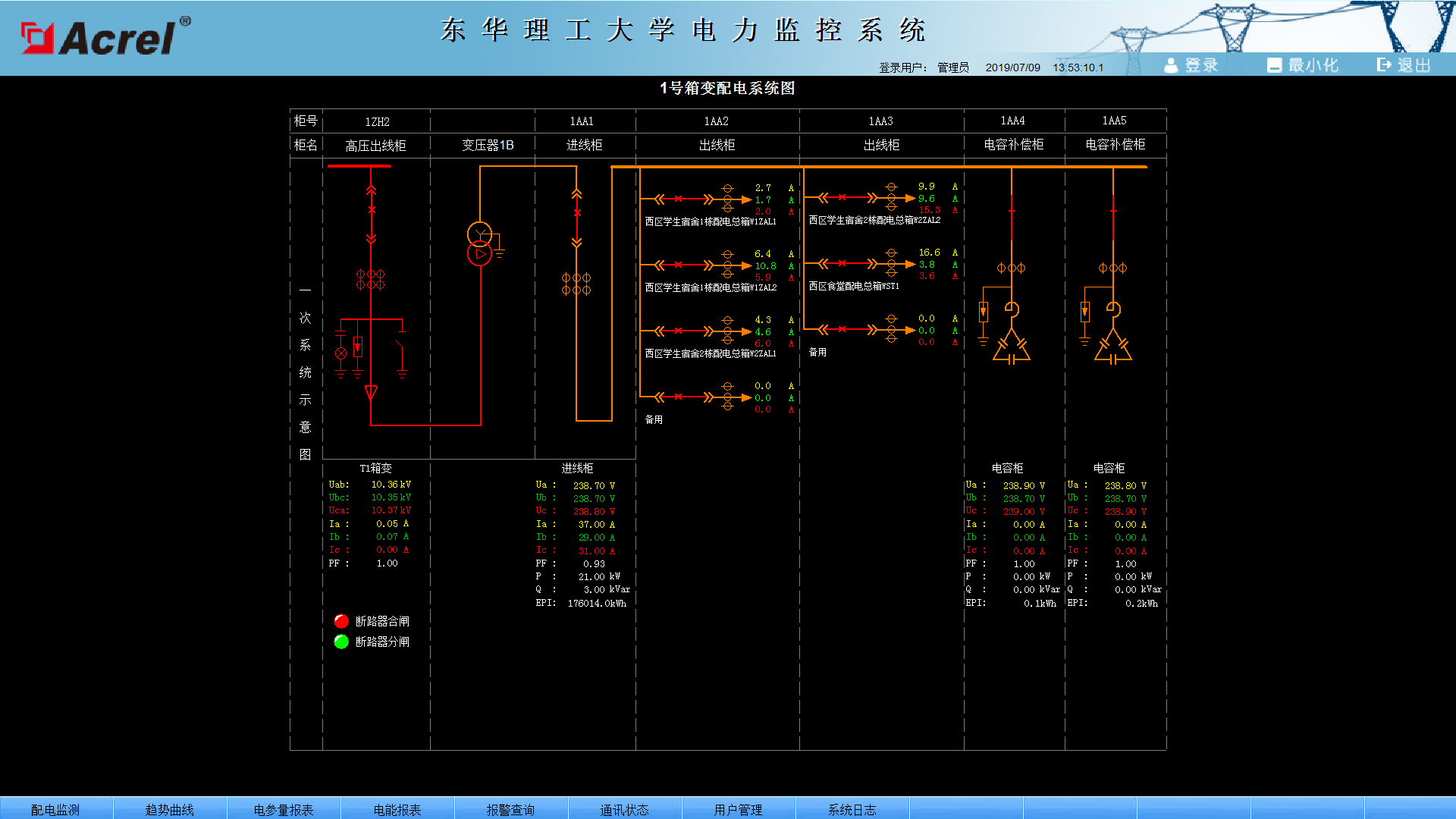Click 高压出线柜 cabinet name

coord(375,145)
